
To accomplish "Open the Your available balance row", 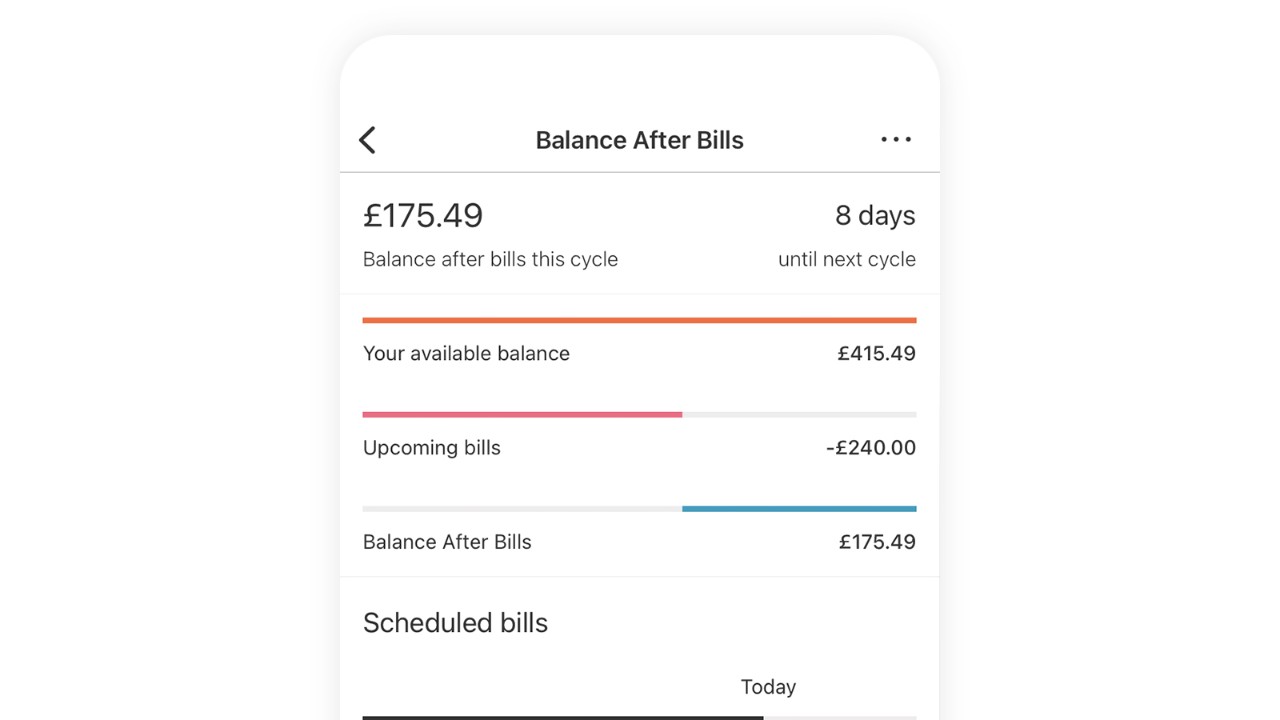I will (x=639, y=353).
